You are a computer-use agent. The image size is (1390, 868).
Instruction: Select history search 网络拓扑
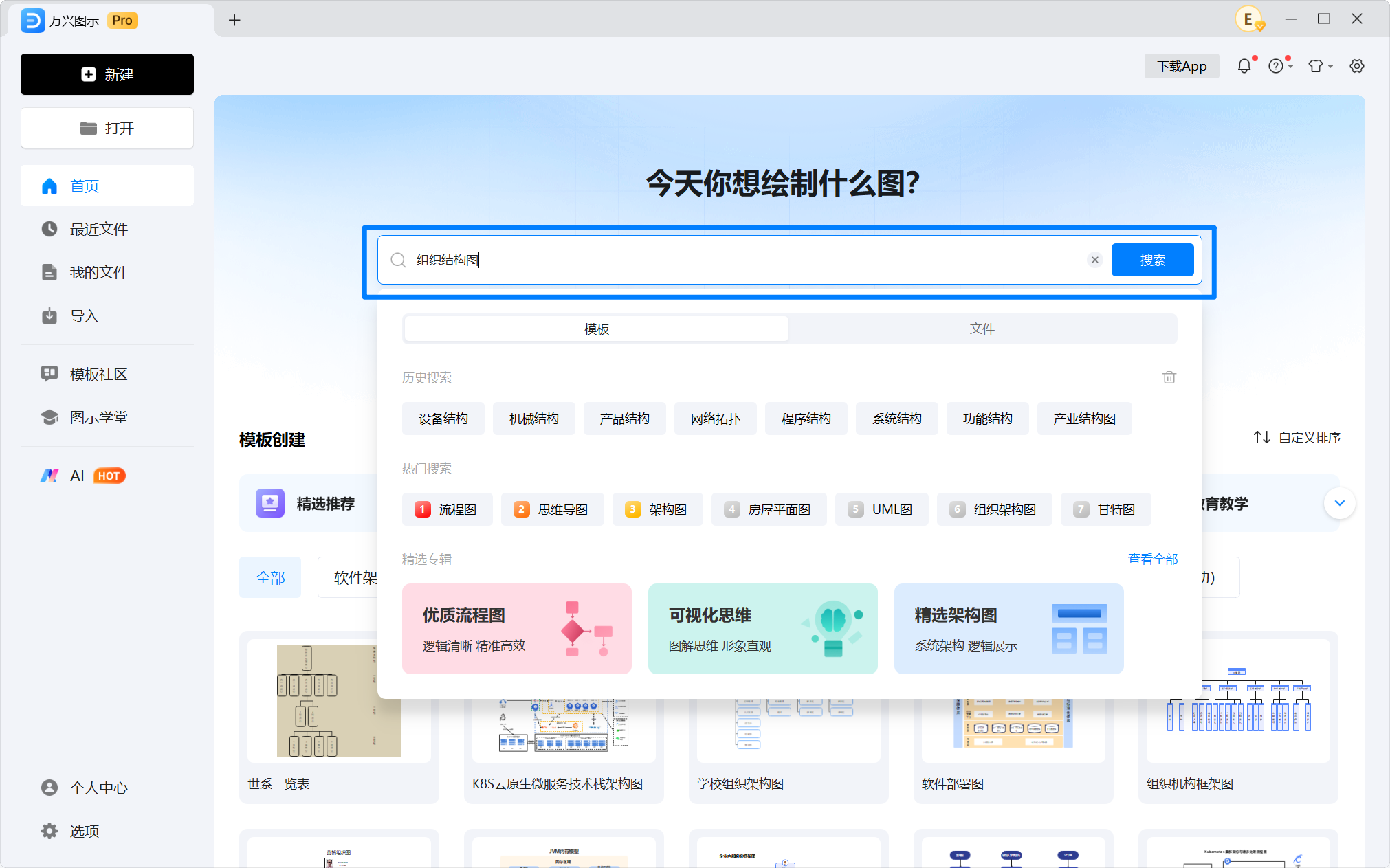pyautogui.click(x=716, y=419)
